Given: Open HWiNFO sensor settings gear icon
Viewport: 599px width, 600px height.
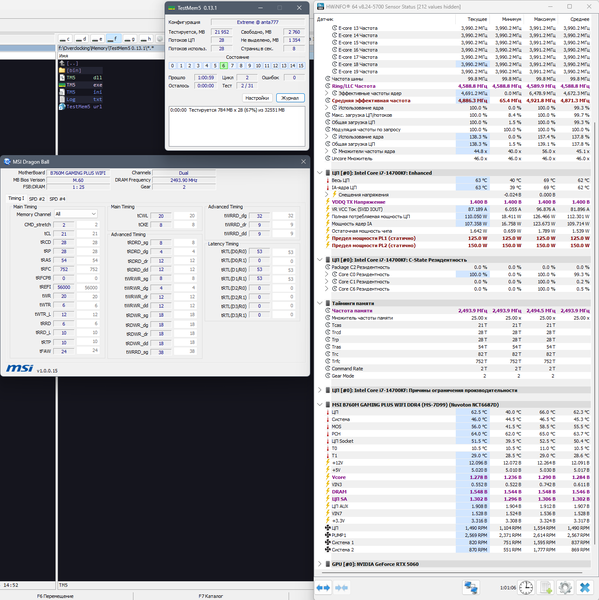Looking at the screenshot, I should coord(565,587).
